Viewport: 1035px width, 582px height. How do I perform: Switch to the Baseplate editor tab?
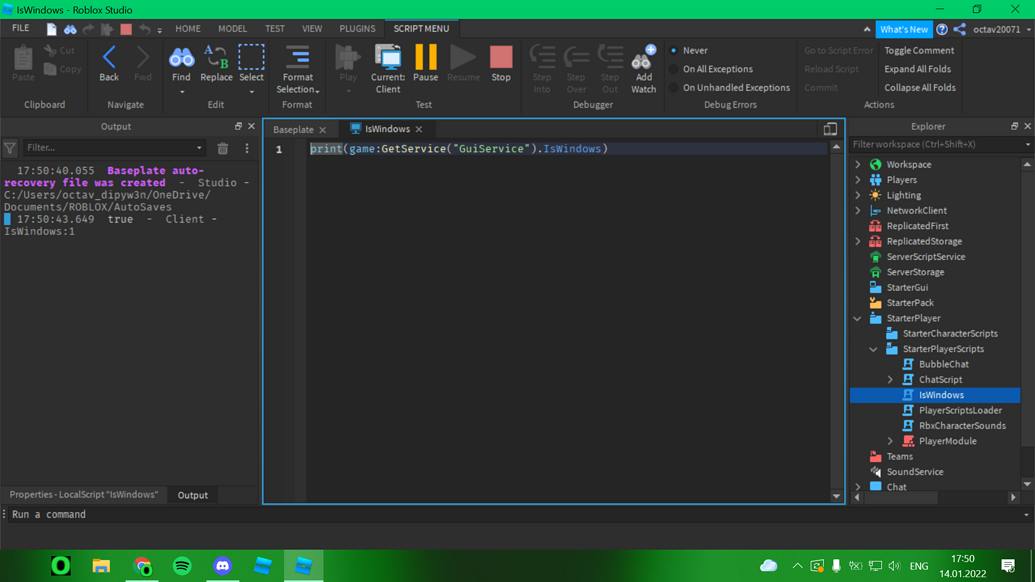(294, 129)
